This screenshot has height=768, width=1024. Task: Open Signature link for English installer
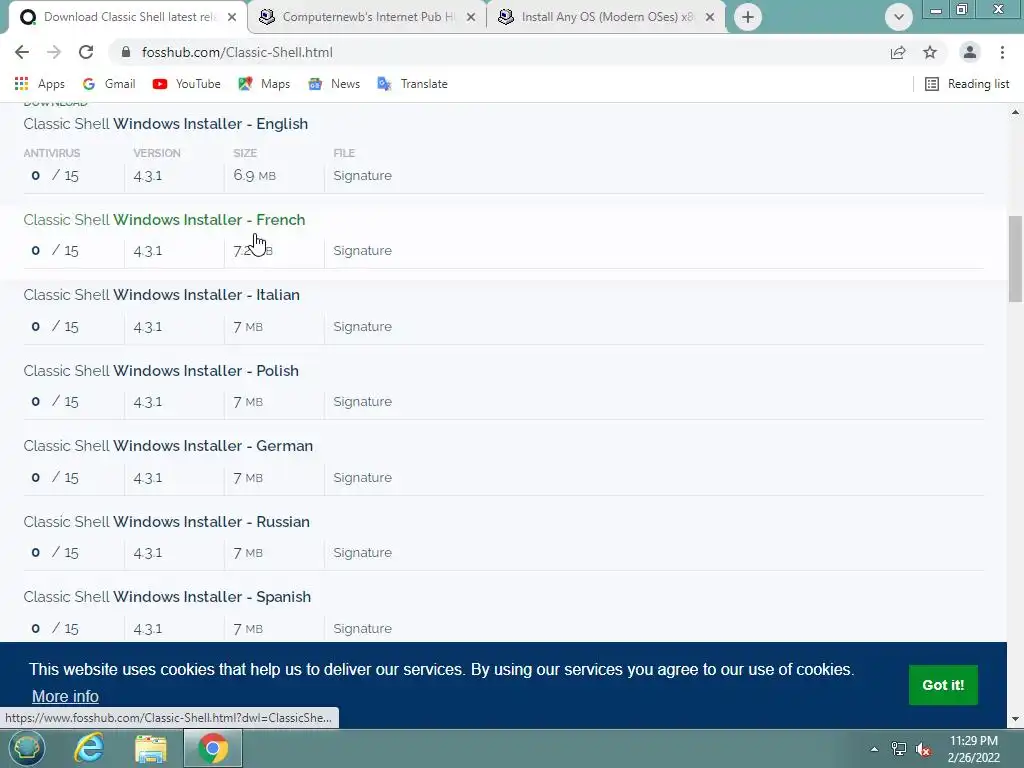point(362,176)
